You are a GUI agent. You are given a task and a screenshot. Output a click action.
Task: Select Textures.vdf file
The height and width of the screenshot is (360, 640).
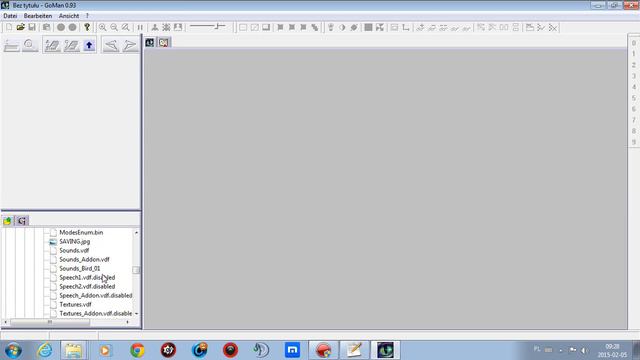click(x=76, y=304)
